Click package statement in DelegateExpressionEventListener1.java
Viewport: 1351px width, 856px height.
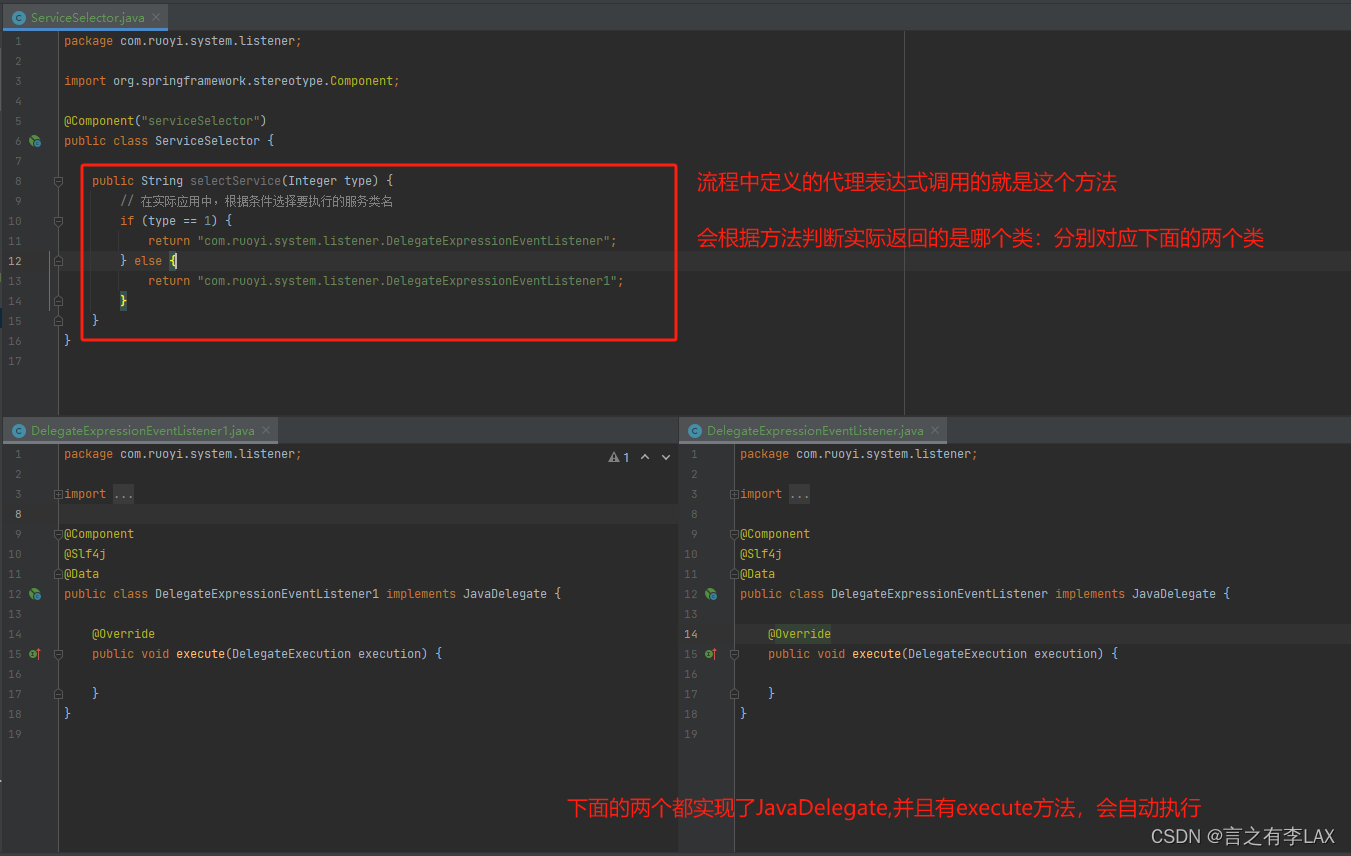coord(182,454)
